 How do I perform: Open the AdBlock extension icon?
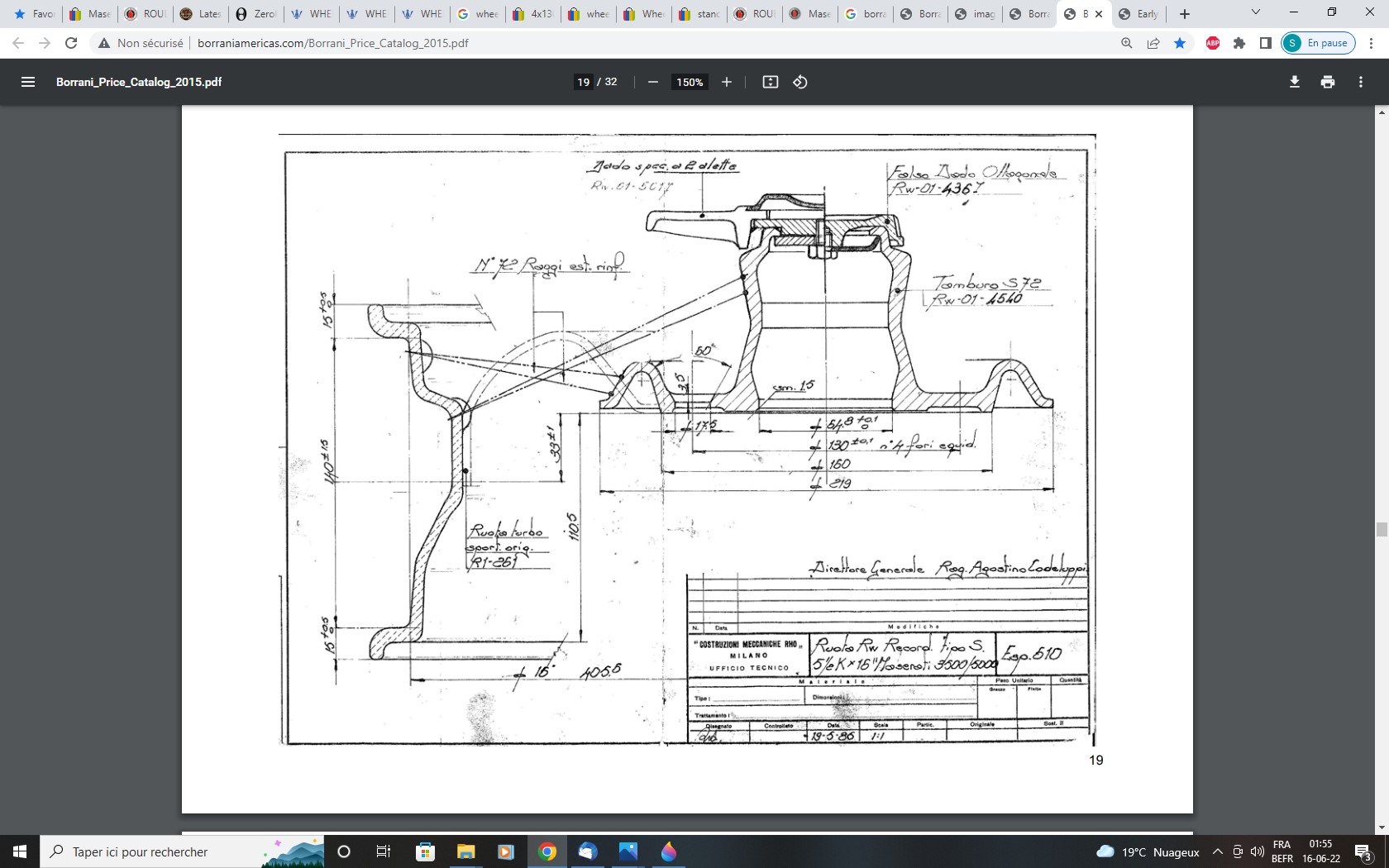(1213, 43)
